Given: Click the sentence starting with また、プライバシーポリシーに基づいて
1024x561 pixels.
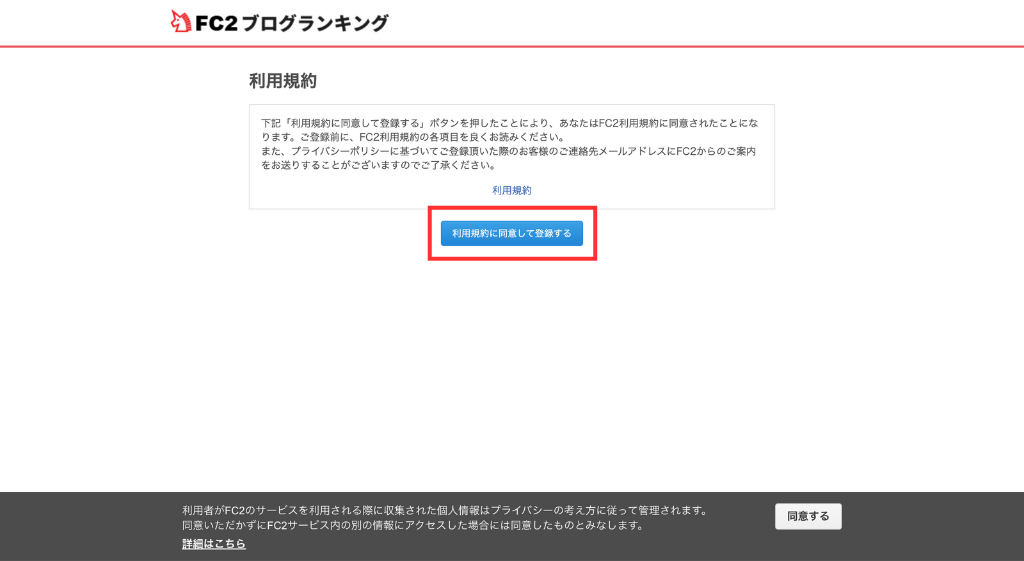Looking at the screenshot, I should (508, 158).
